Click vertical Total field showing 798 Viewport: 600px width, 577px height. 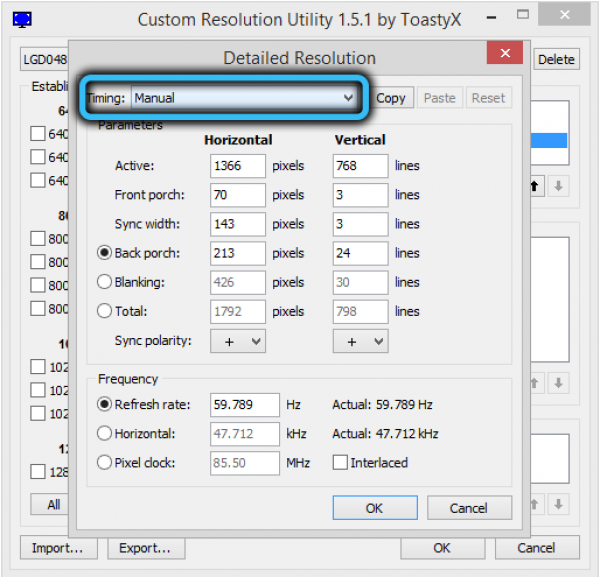pos(360,311)
